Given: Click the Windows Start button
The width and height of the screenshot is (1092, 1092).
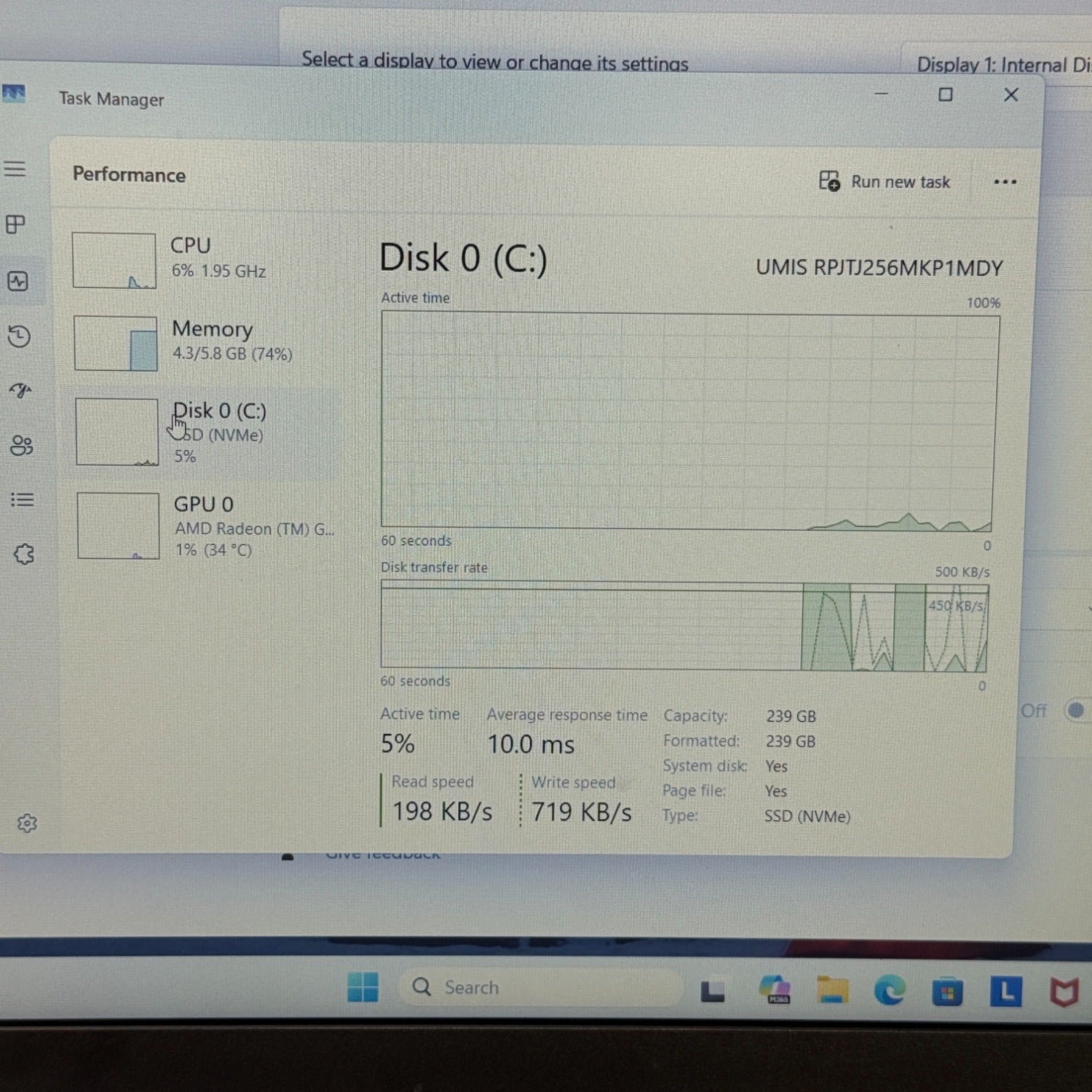Looking at the screenshot, I should pyautogui.click(x=363, y=988).
